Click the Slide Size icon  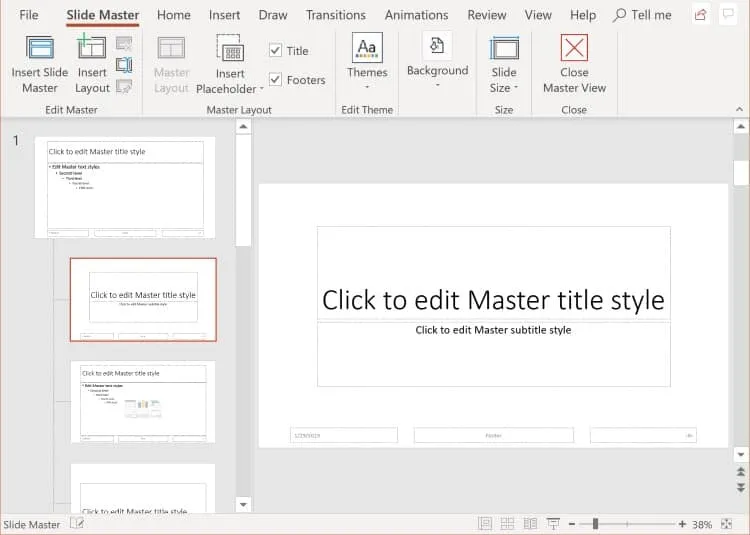504,48
